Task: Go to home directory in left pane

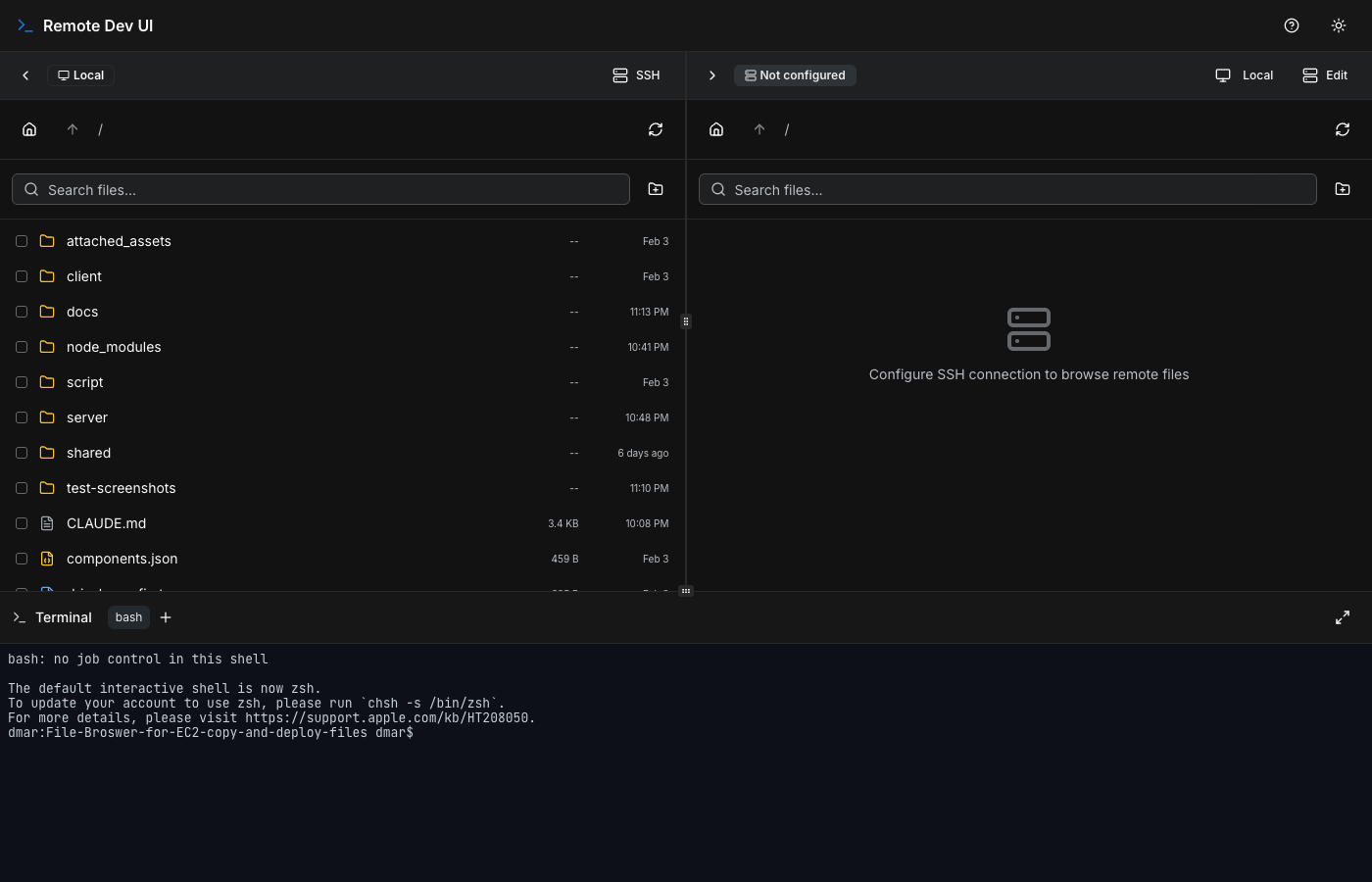Action: click(x=29, y=129)
